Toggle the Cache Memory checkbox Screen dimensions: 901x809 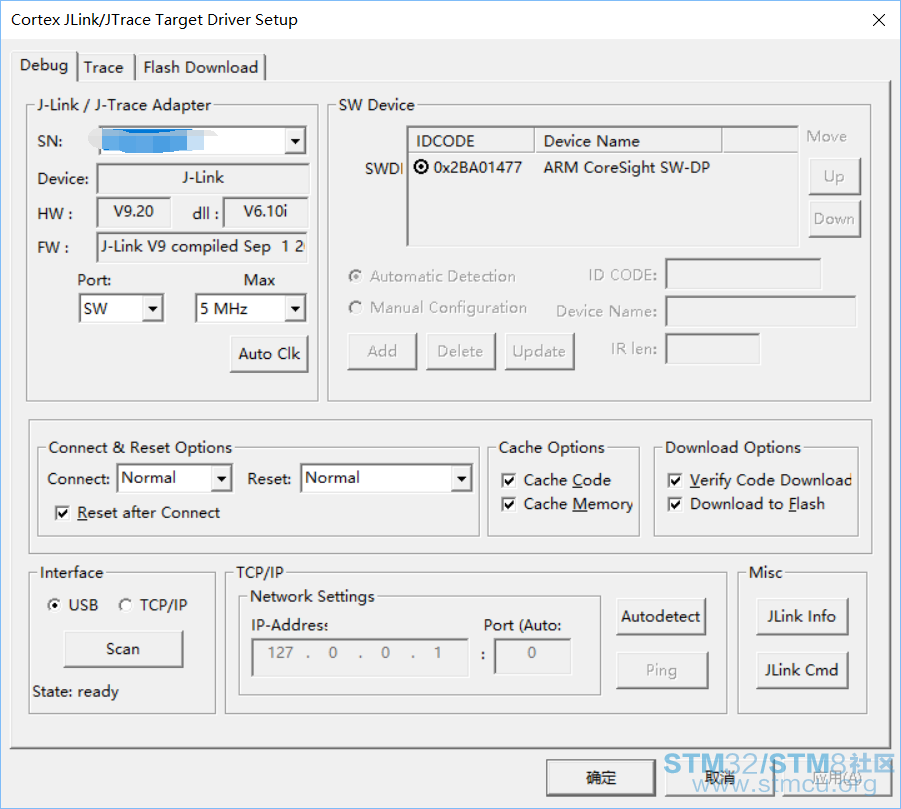tap(509, 504)
